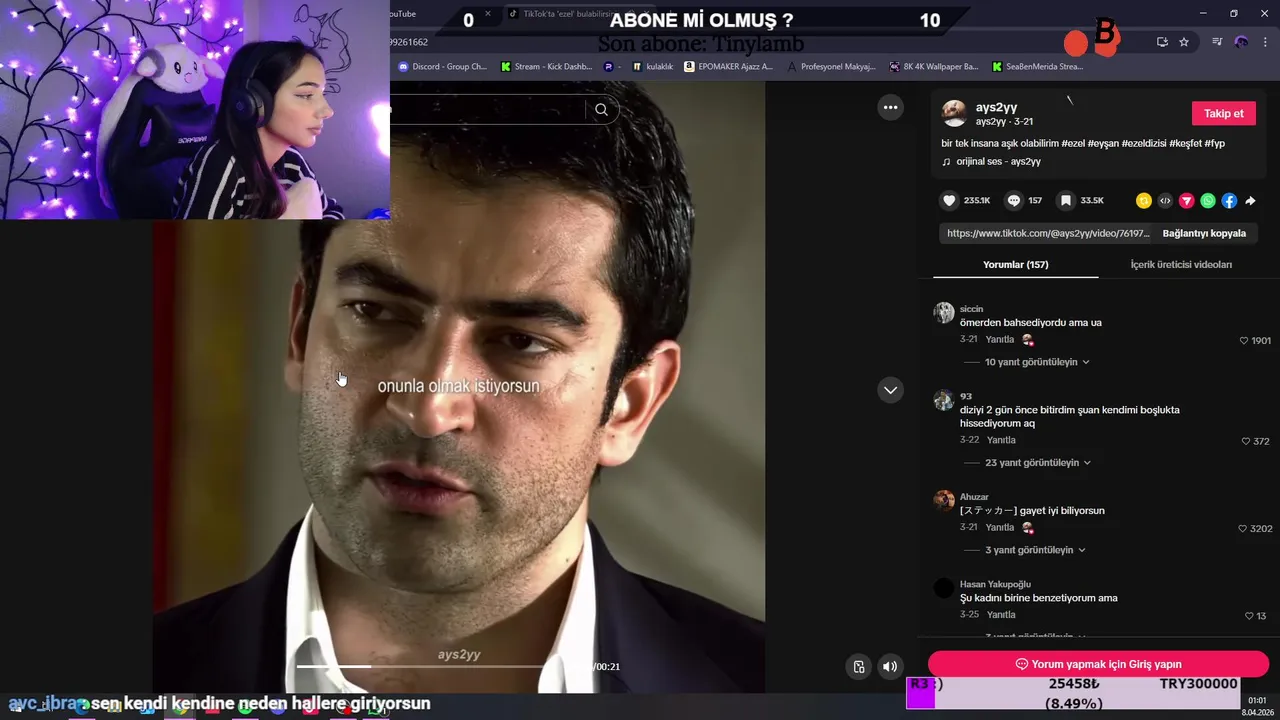Open the three-dot more options menu
The image size is (1280, 720).
click(x=890, y=107)
